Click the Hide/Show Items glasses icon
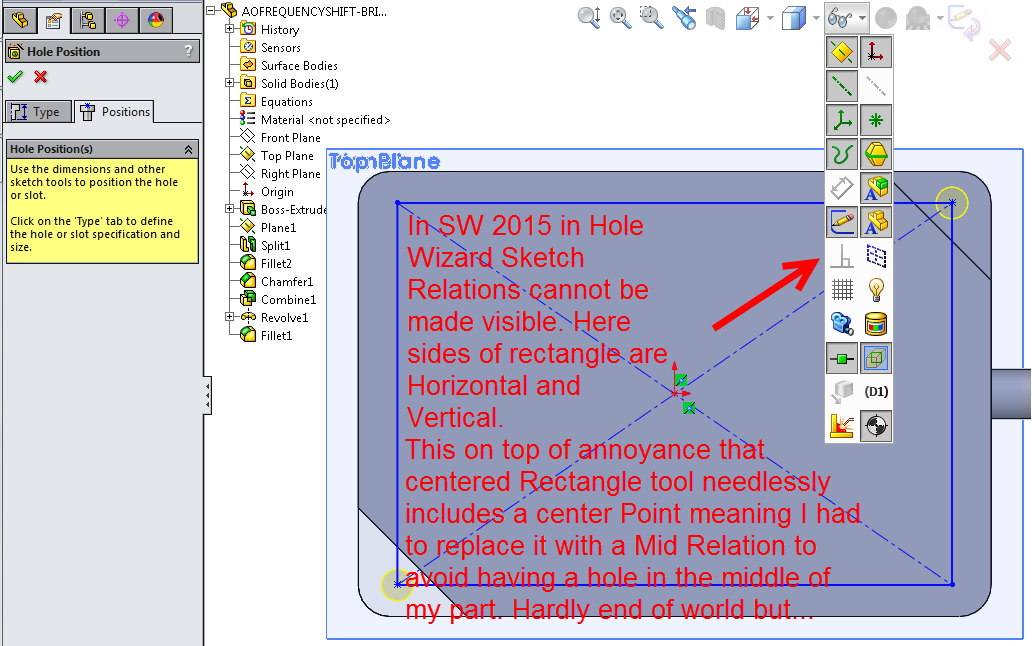The image size is (1032, 646). [x=840, y=18]
